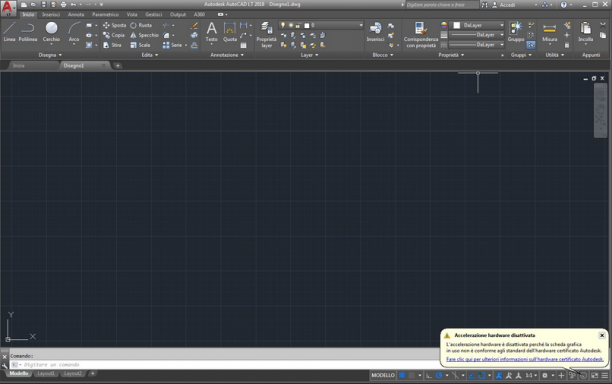612x384 pixels.
Task: Click the Undo arrow in quick access toolbar
Action: 73,5
